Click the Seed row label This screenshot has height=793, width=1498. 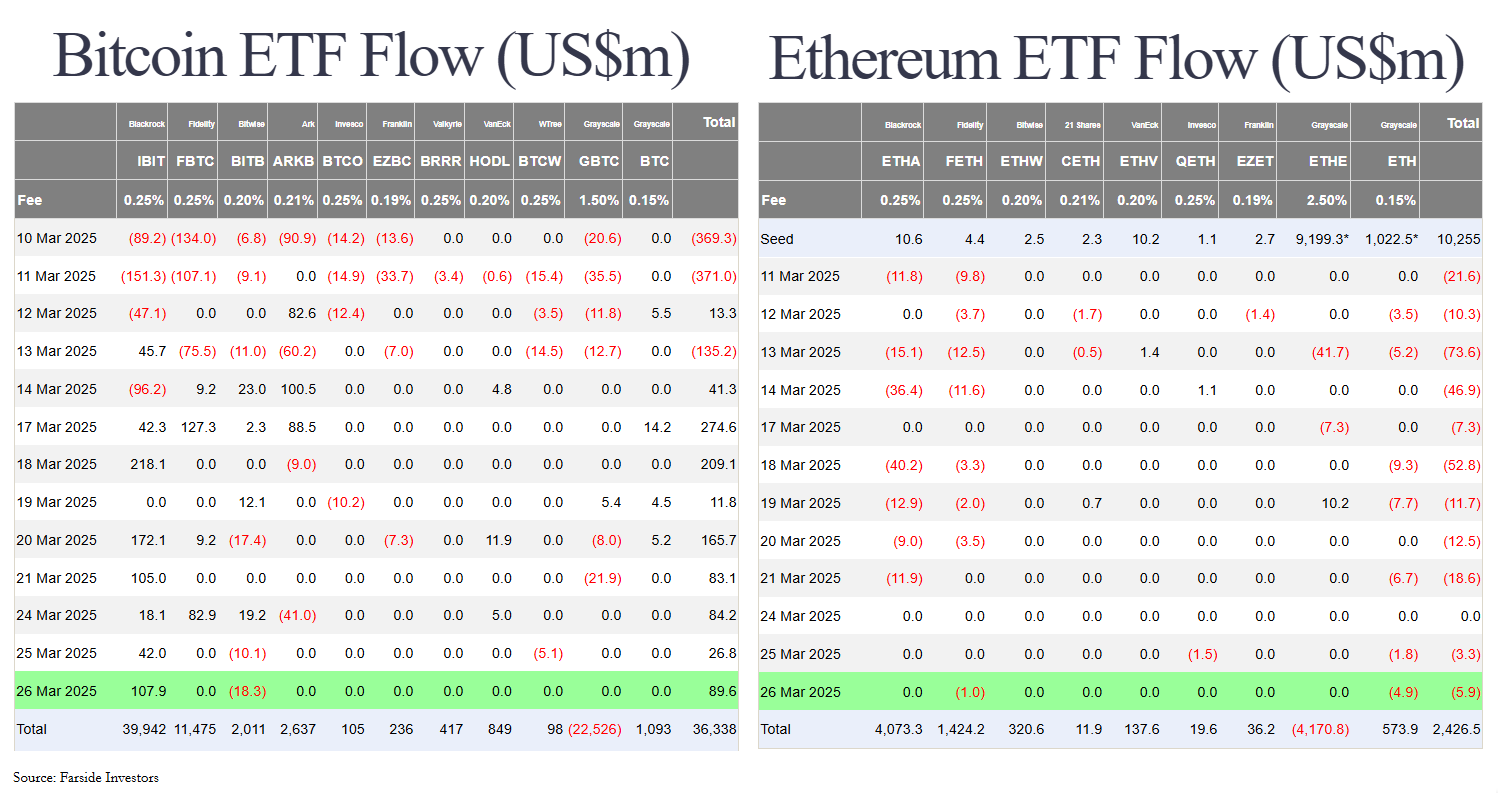777,239
